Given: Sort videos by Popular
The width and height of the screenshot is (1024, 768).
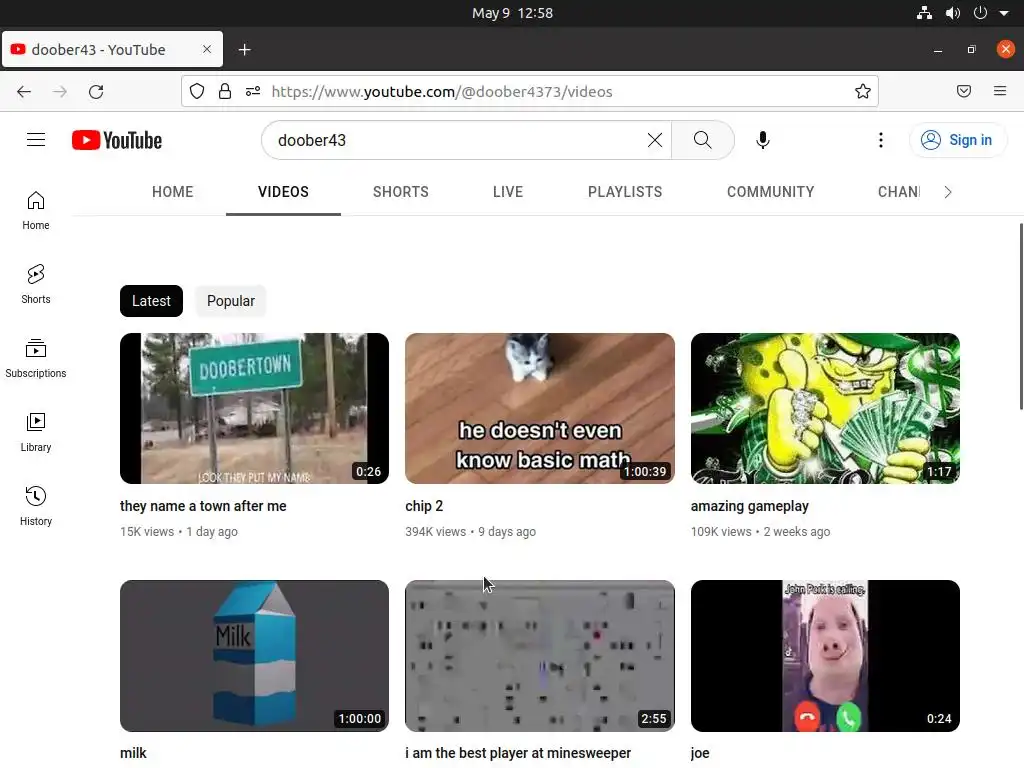Looking at the screenshot, I should tap(231, 301).
